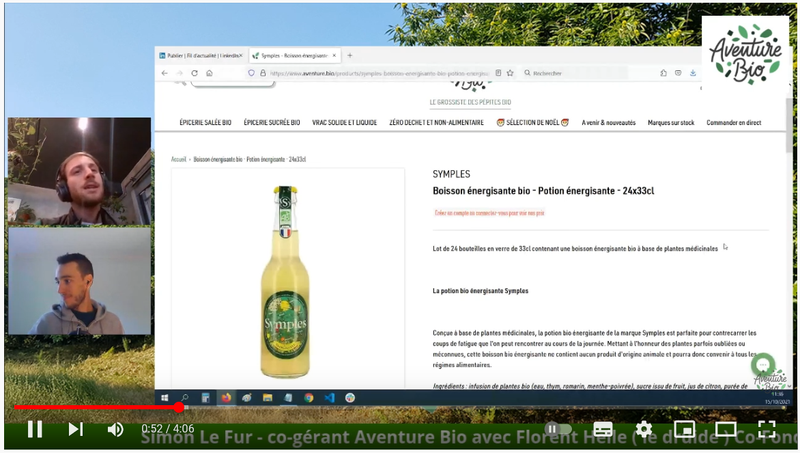Toggle the autoplay switch
This screenshot has height=453, width=800.
point(557,429)
